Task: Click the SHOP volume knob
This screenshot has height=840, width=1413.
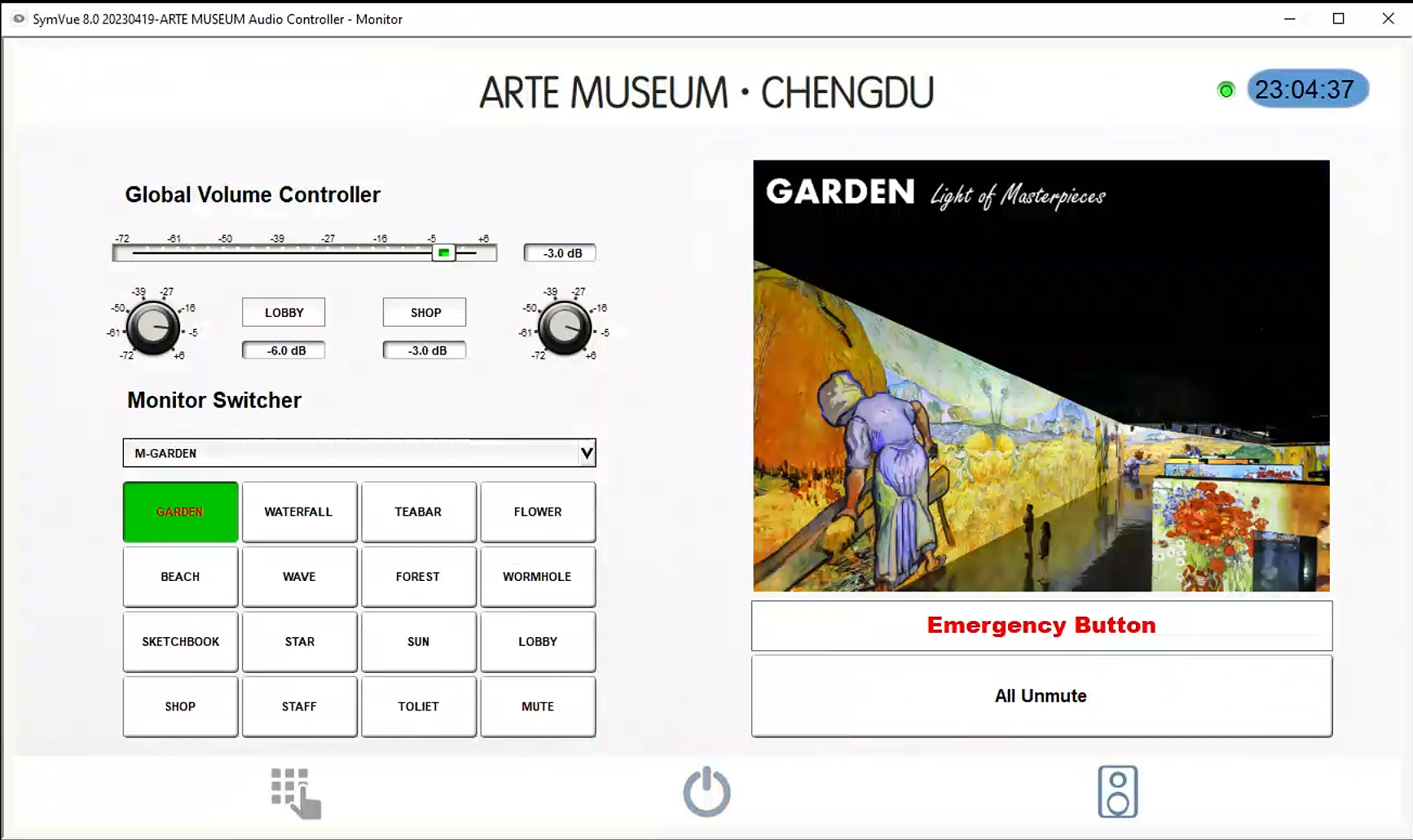Action: point(564,328)
